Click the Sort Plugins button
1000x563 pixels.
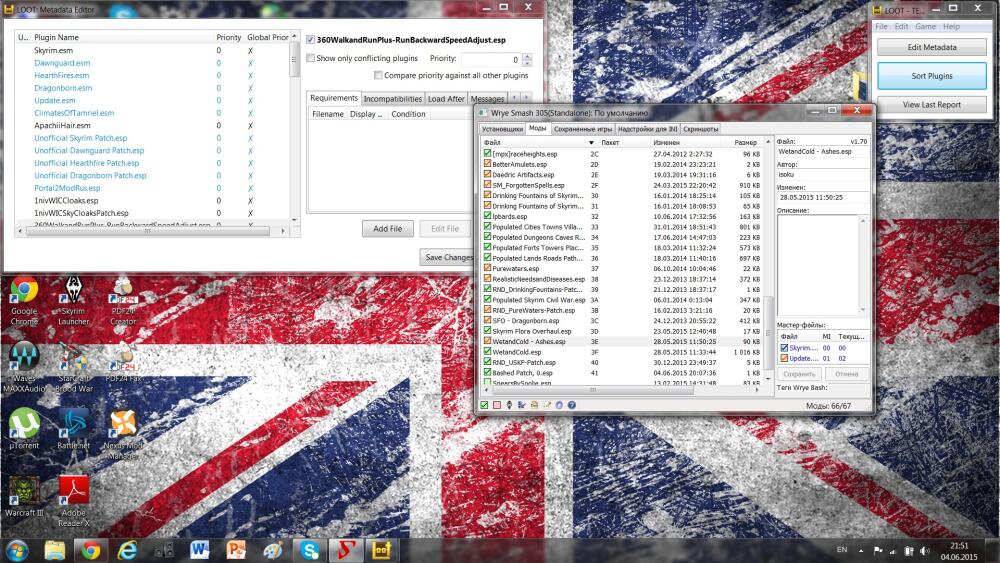932,76
